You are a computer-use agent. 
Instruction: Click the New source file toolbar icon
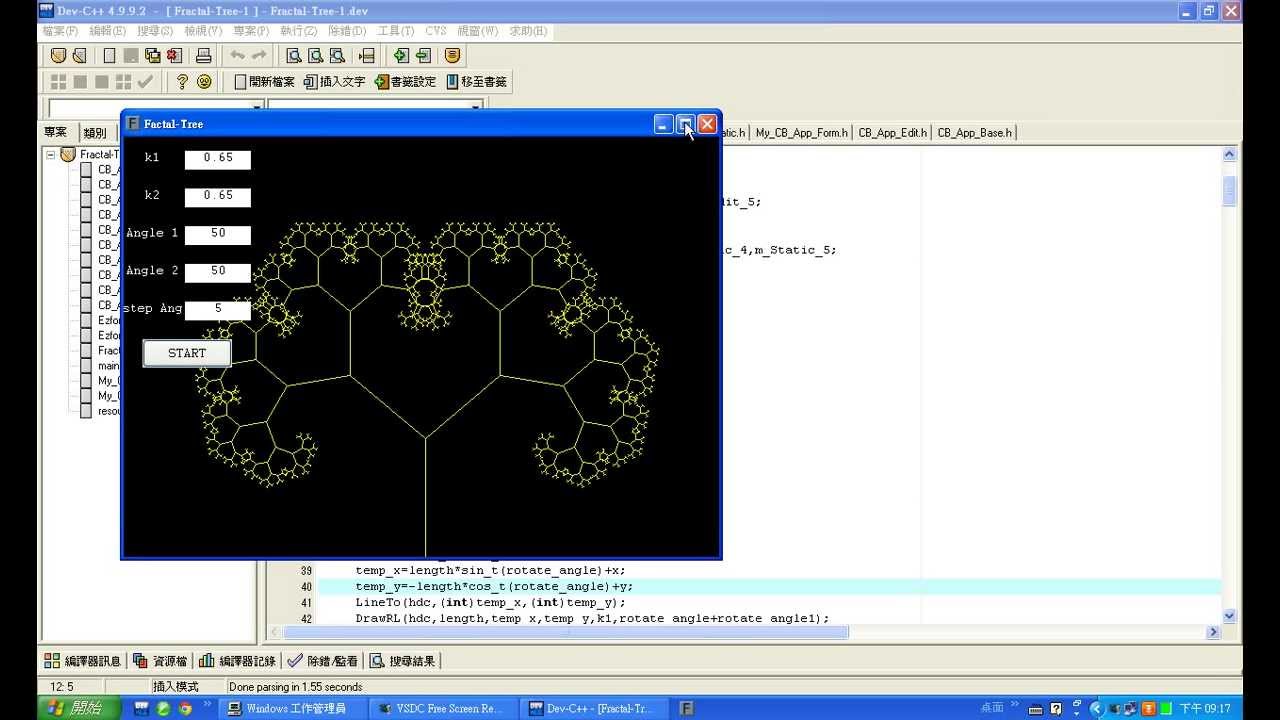point(109,56)
